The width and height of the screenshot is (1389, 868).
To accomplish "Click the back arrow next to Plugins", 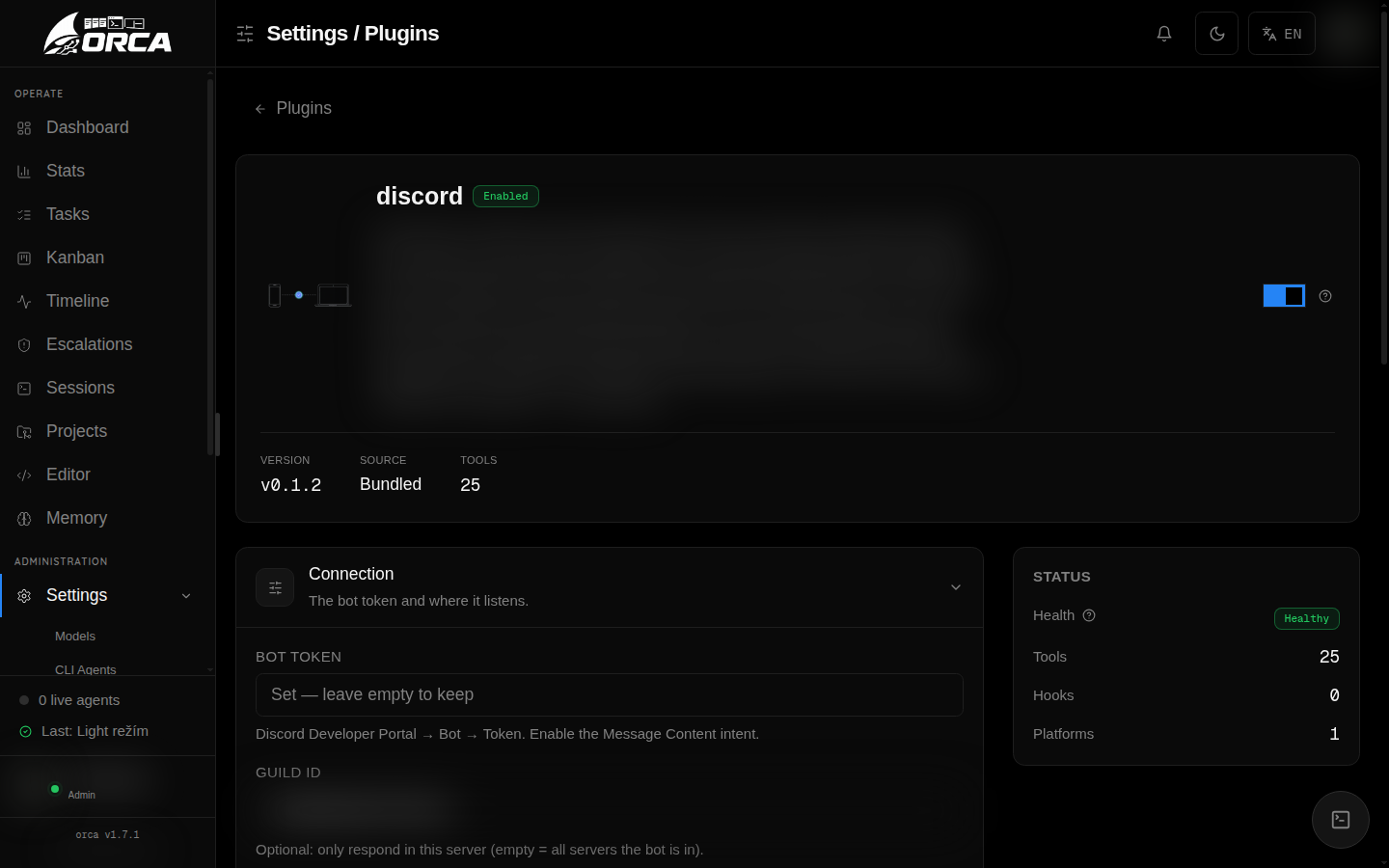I will 259,109.
